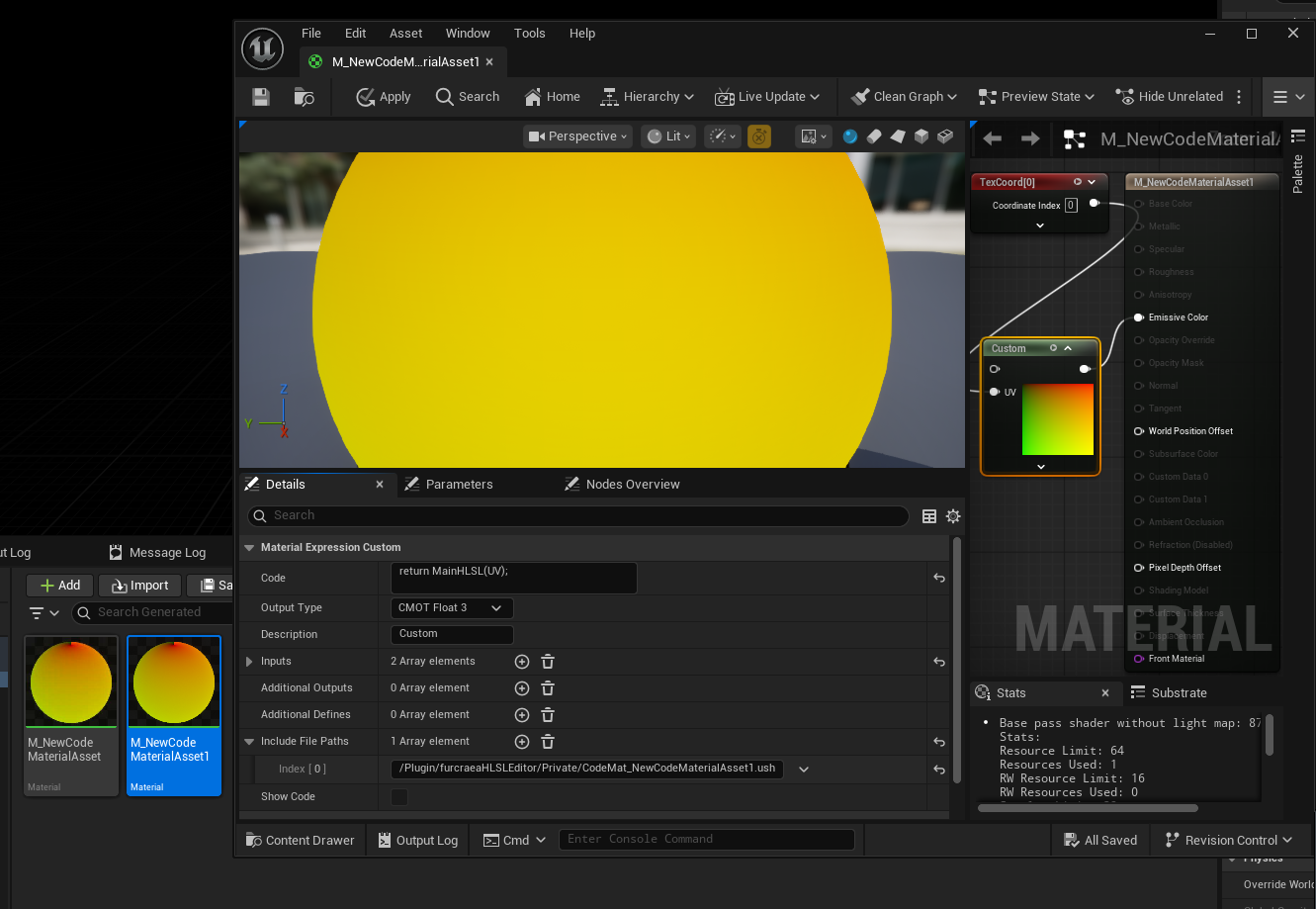Reset Code property to default value
The image size is (1316, 909).
point(939,578)
